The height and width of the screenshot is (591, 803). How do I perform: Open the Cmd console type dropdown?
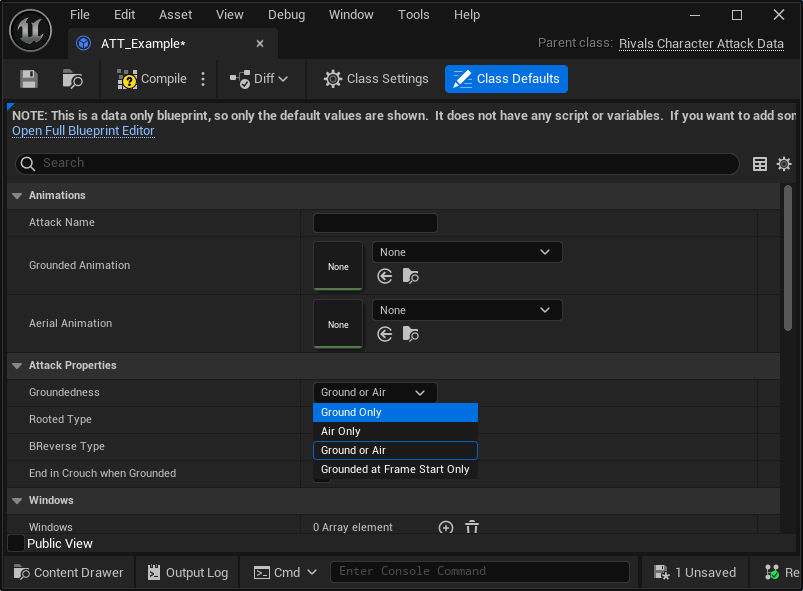(x=286, y=572)
